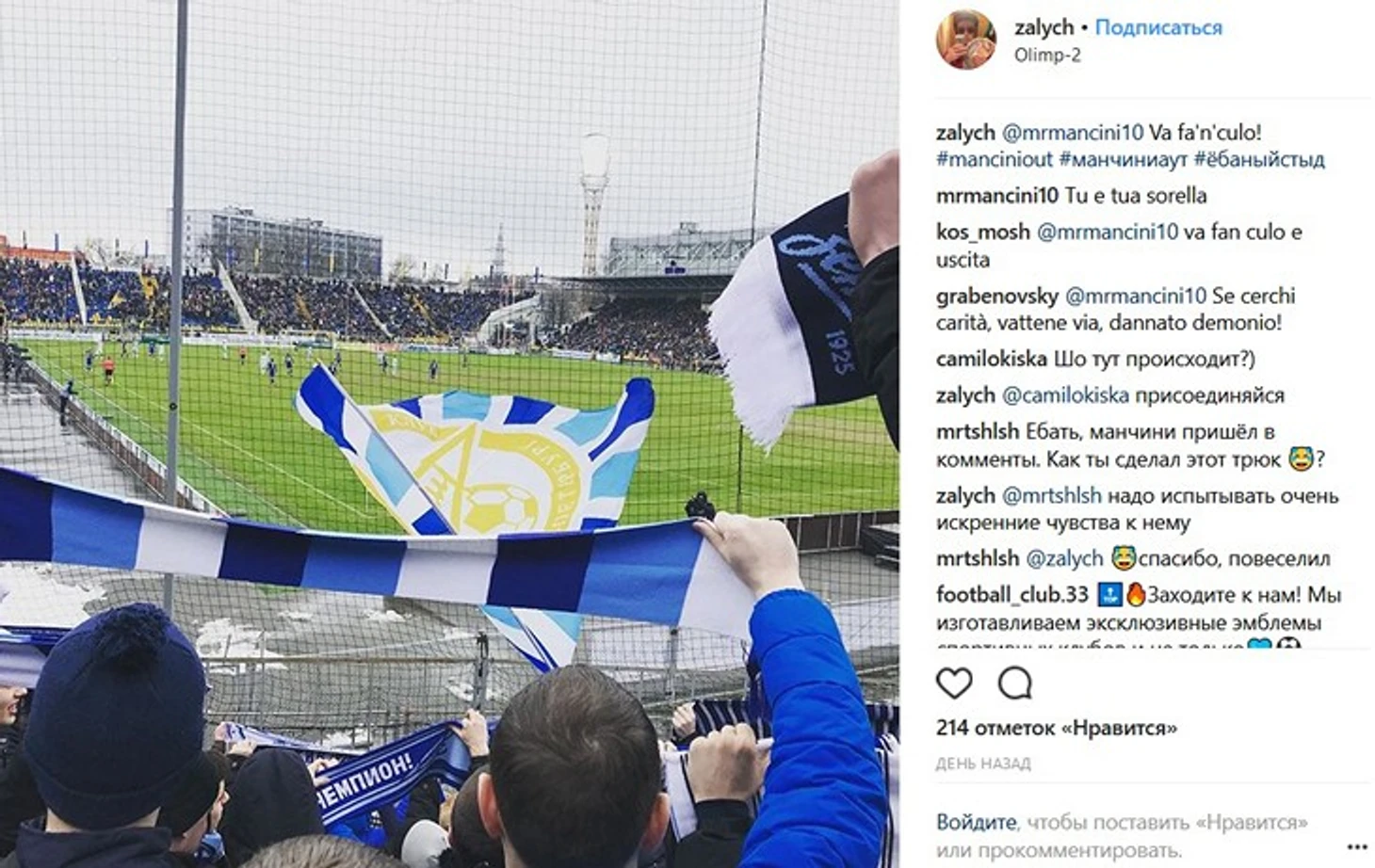This screenshot has width=1375, height=868.
Task: Open hashtag #ёбаныйстыд
Action: 1259,159
